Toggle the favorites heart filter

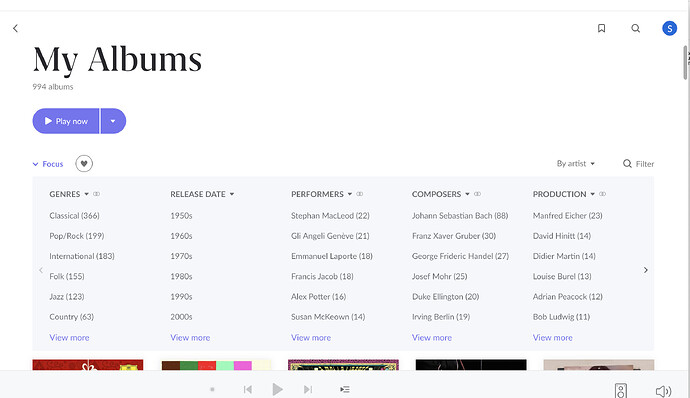click(84, 164)
